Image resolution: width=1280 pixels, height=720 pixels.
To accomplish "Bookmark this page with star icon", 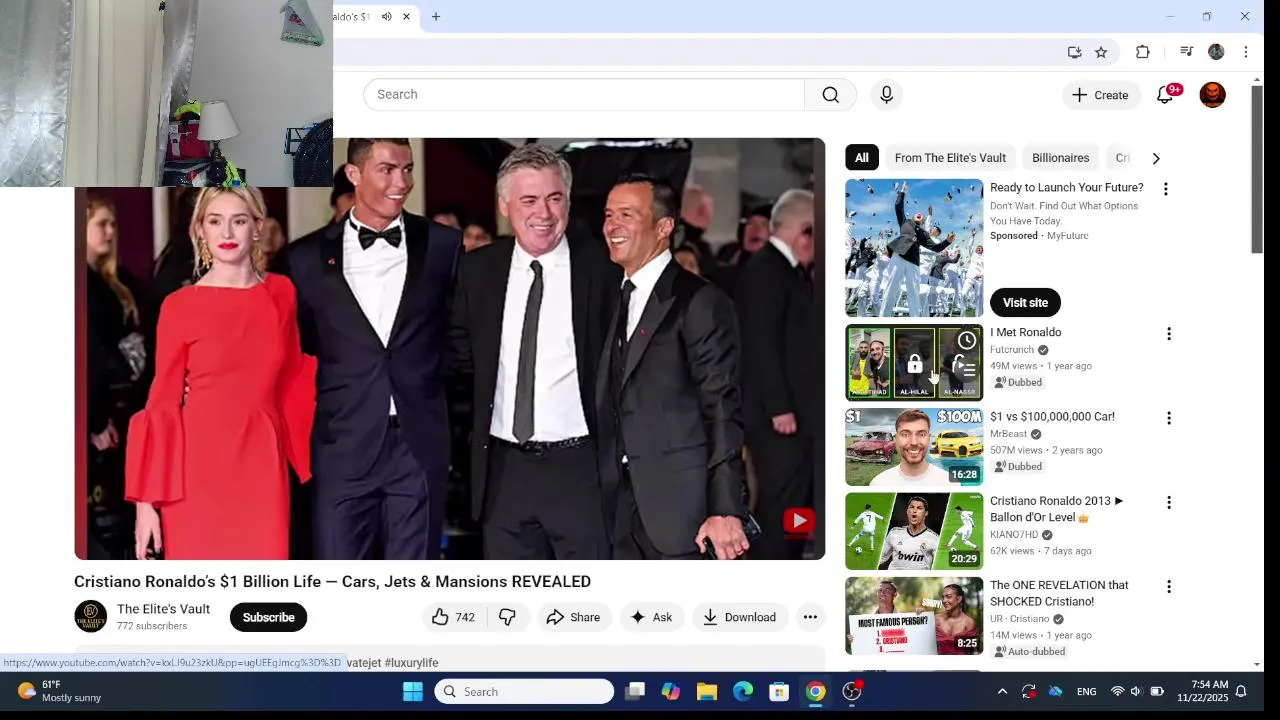I will click(x=1101, y=52).
